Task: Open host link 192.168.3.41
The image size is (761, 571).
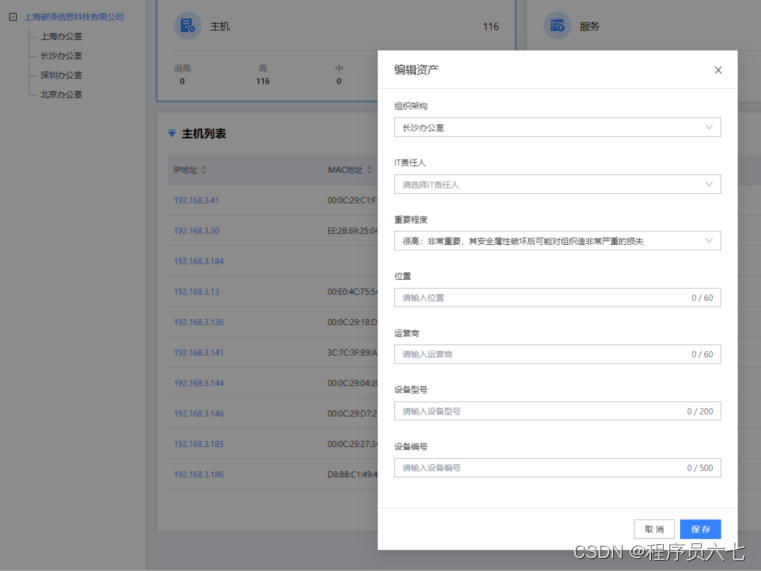Action: [x=197, y=200]
